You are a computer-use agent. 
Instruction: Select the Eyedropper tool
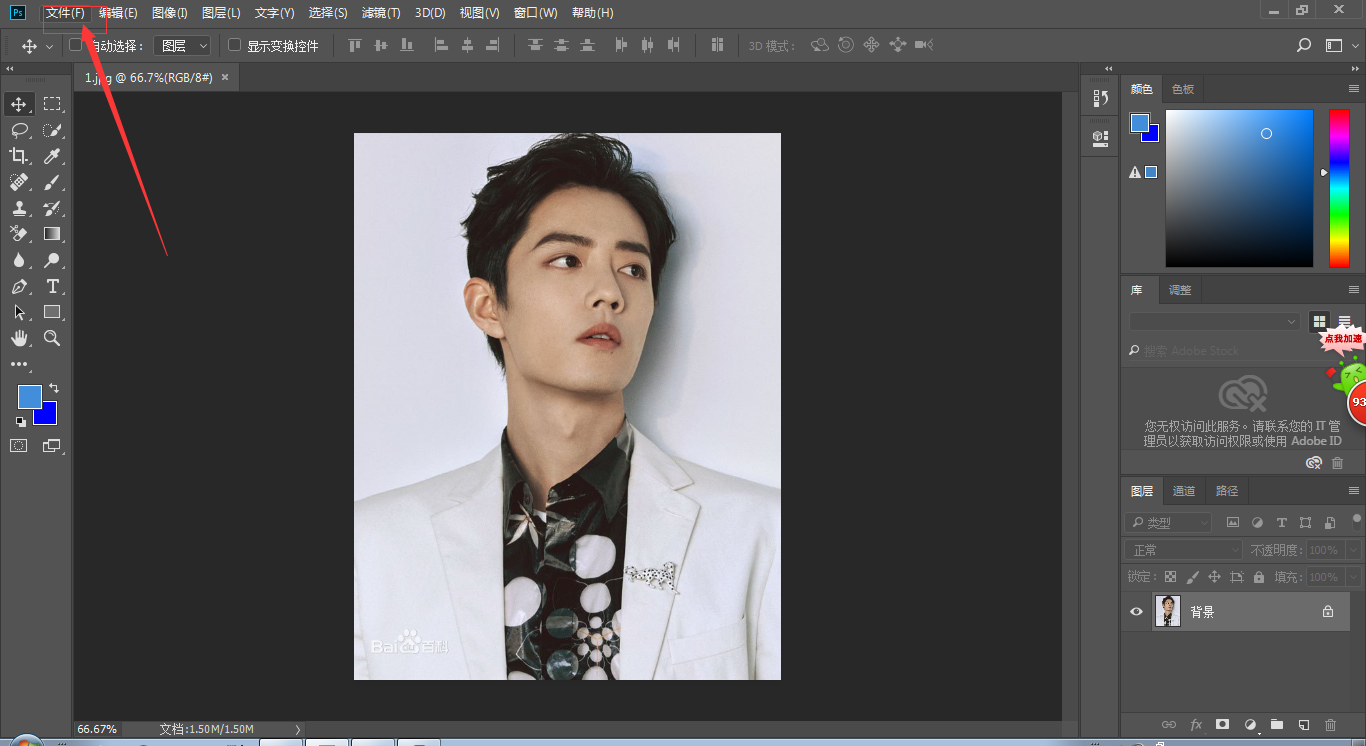coord(52,156)
